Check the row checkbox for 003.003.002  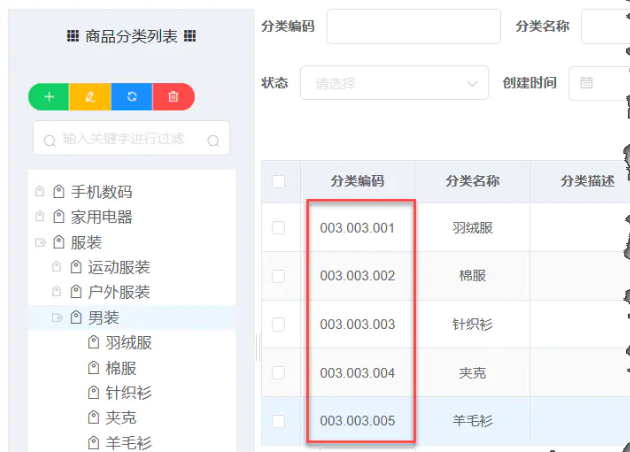278,276
